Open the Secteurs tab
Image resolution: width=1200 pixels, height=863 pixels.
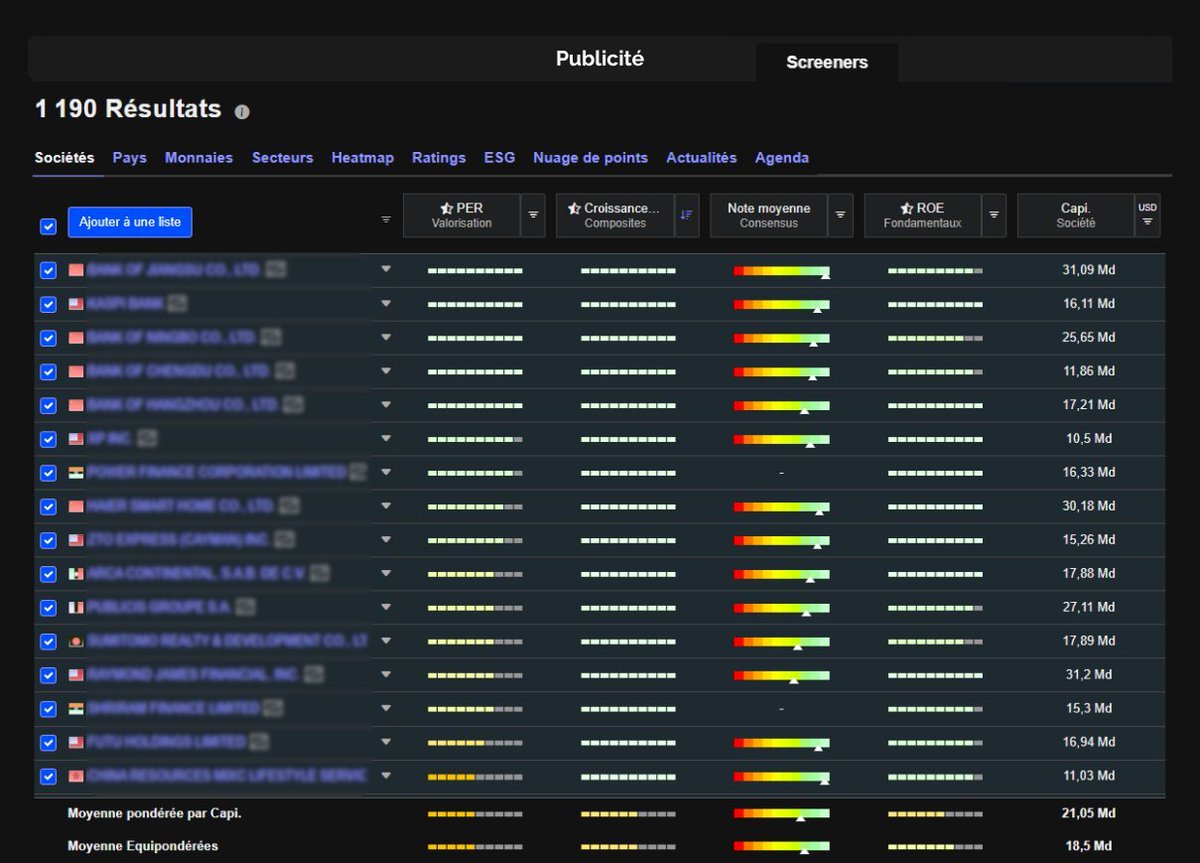pyautogui.click(x=283, y=158)
